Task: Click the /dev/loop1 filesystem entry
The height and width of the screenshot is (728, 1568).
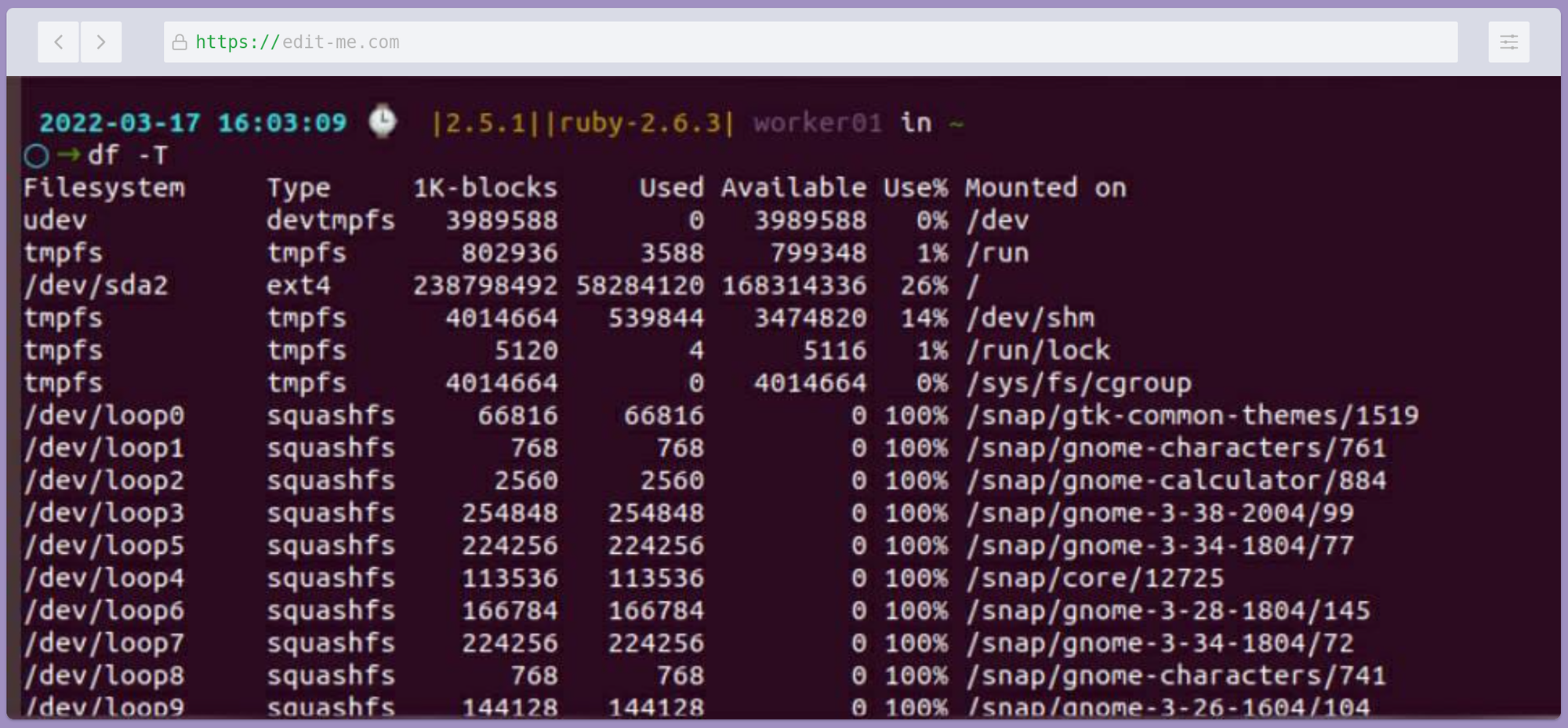Action: 104,449
